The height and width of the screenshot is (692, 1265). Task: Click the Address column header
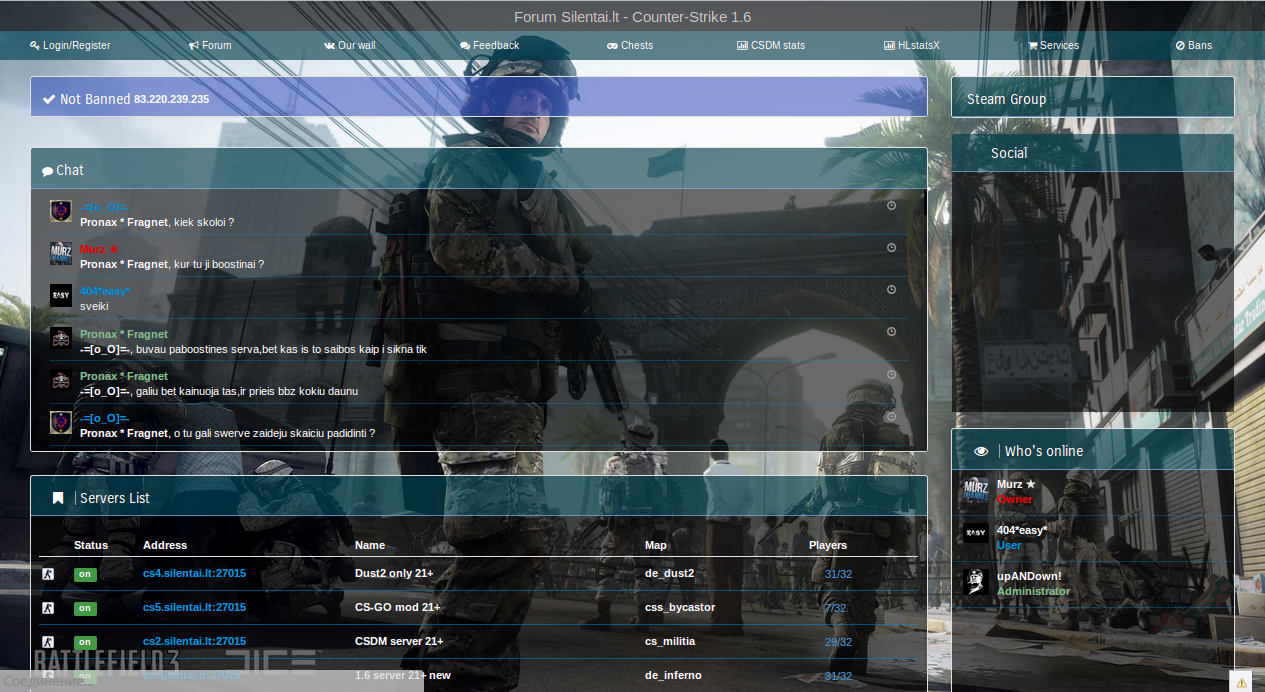pos(165,545)
